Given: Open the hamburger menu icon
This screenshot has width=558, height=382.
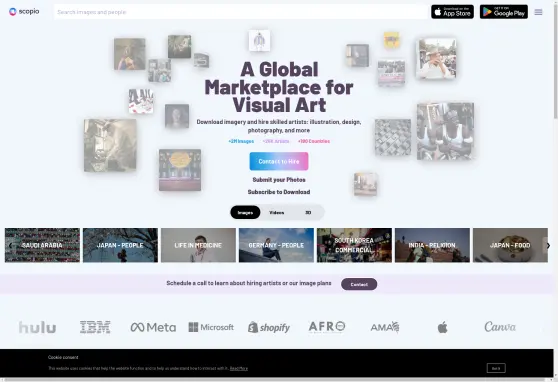Looking at the screenshot, I should coord(538,12).
